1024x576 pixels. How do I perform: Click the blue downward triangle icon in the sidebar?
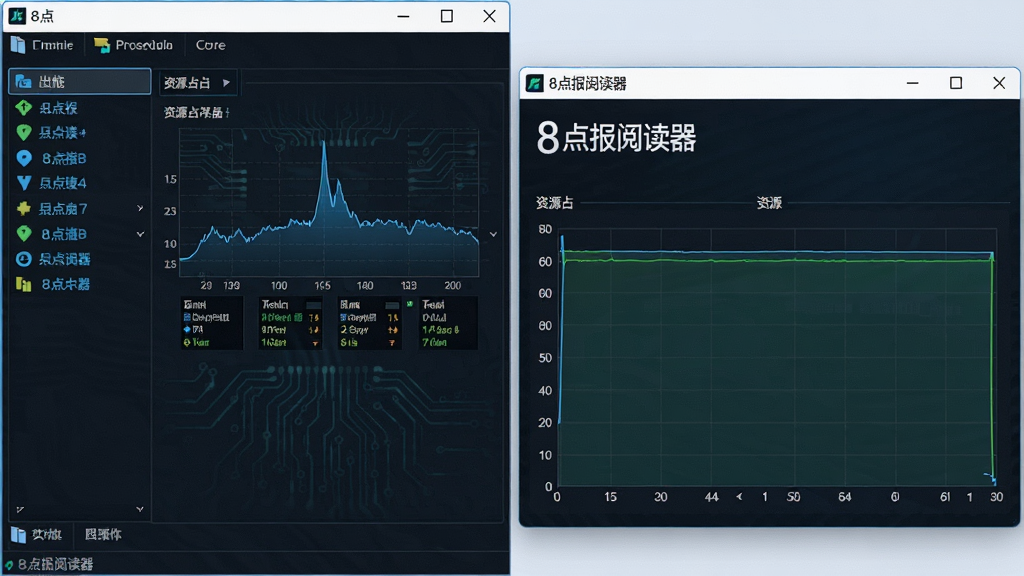tap(24, 183)
